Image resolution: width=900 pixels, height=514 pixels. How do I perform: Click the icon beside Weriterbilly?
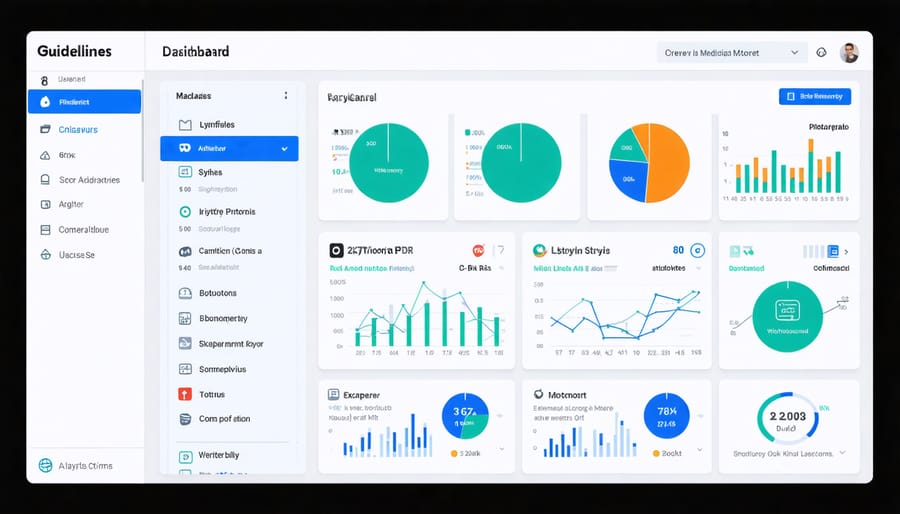[185, 457]
